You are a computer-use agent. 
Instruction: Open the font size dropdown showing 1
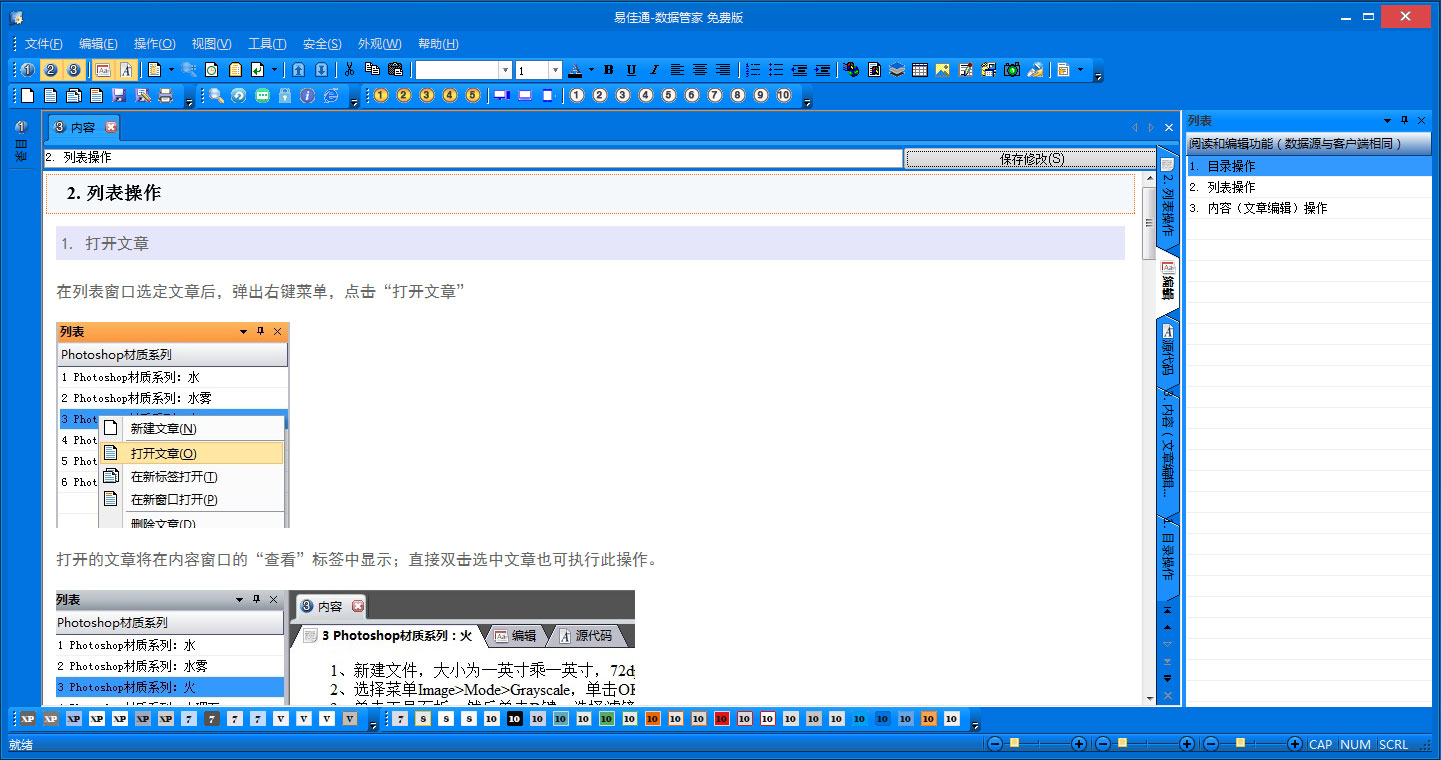tap(555, 70)
